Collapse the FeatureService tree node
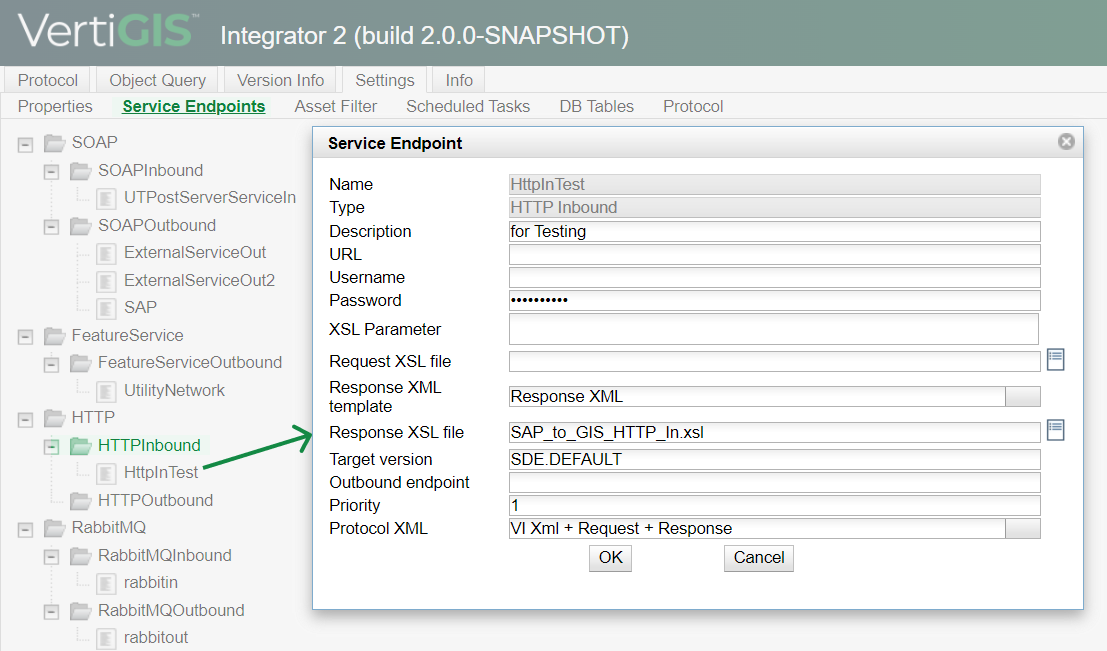This screenshot has height=651, width=1107. click(25, 337)
